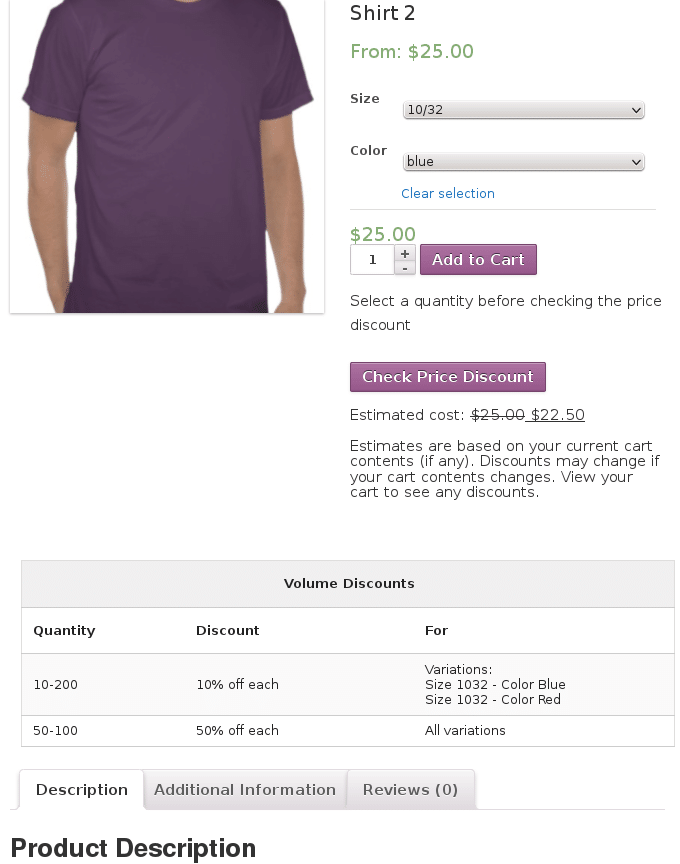This screenshot has width=680, height=864.
Task: Focus the quantity input field
Action: 373,260
